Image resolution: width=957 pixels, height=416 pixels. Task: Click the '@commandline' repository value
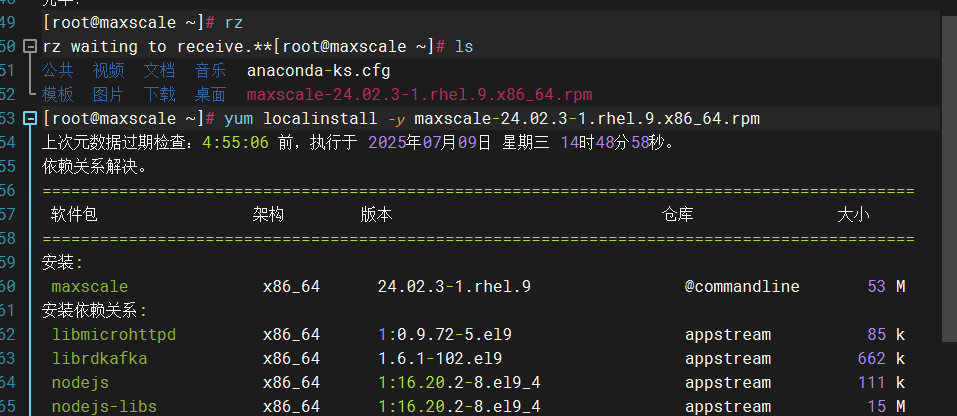742,286
